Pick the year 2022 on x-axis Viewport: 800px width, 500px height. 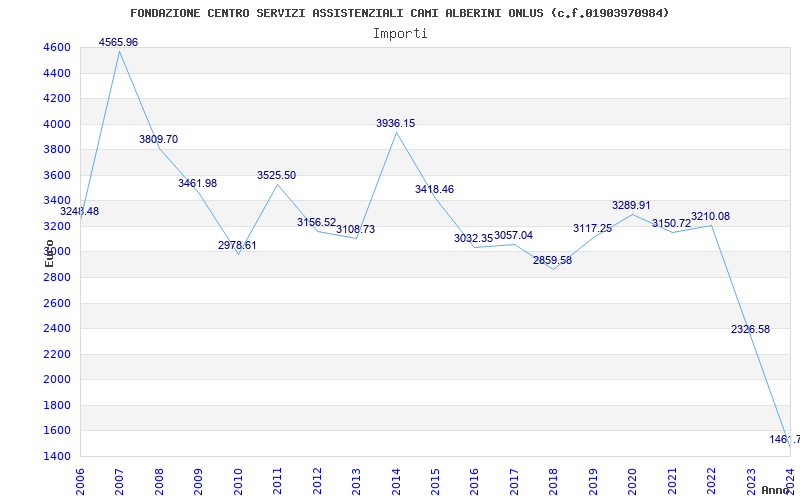coord(711,482)
